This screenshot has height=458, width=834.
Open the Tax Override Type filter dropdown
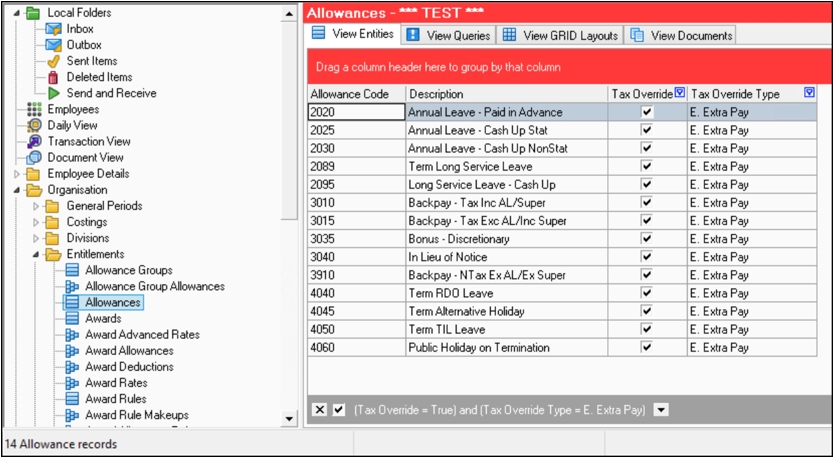pyautogui.click(x=809, y=93)
